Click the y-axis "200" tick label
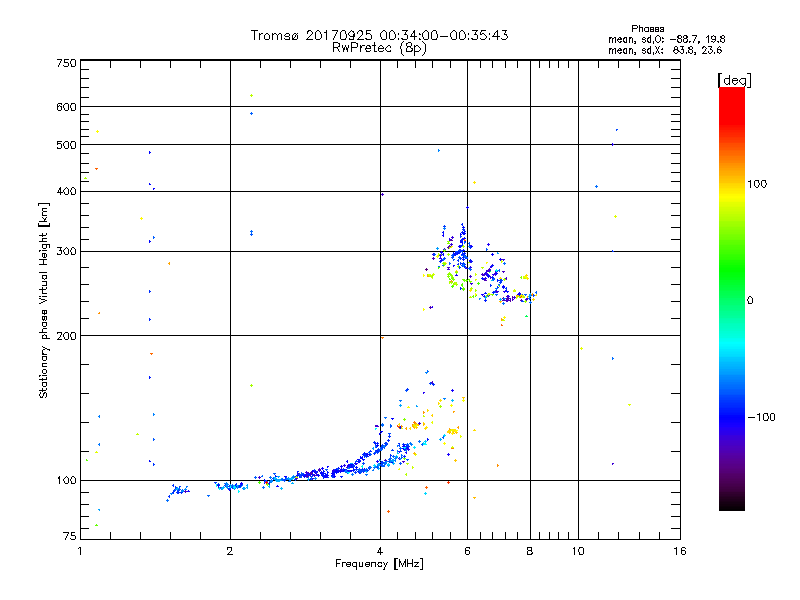Image resolution: width=800 pixels, height=600 pixels. point(66,336)
